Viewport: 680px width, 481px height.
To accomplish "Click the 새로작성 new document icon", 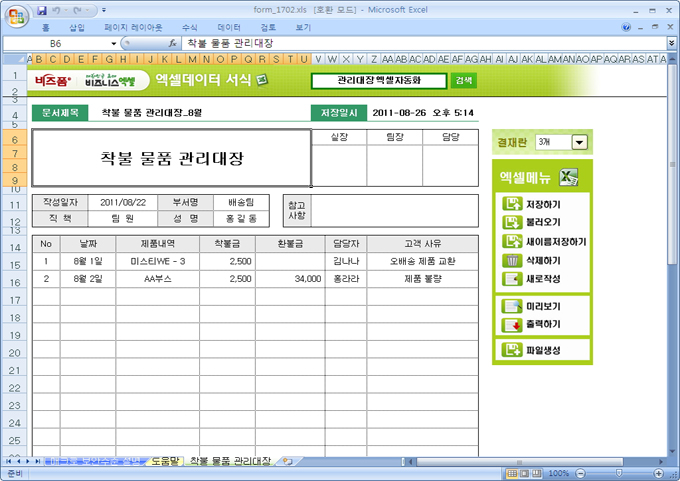I will tap(512, 278).
